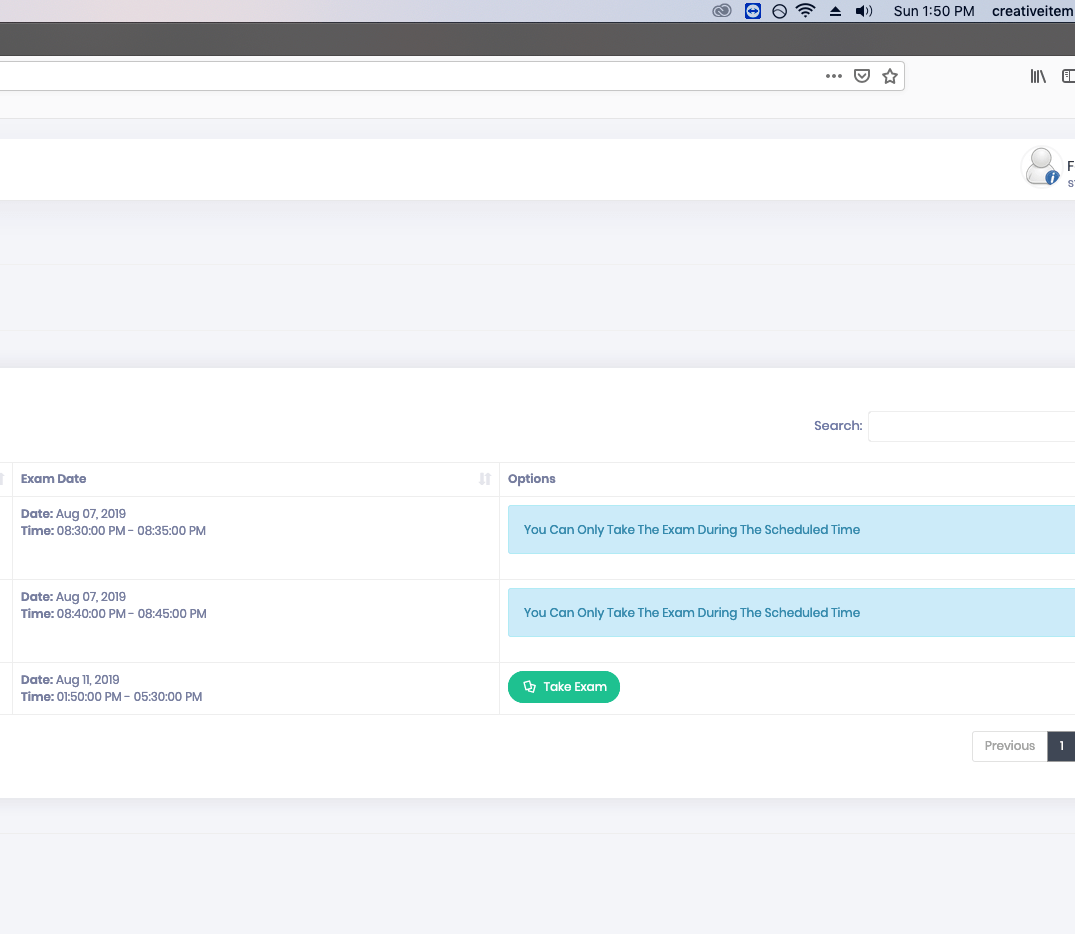Open the Wi-Fi status menu
1075x934 pixels.
click(806, 11)
